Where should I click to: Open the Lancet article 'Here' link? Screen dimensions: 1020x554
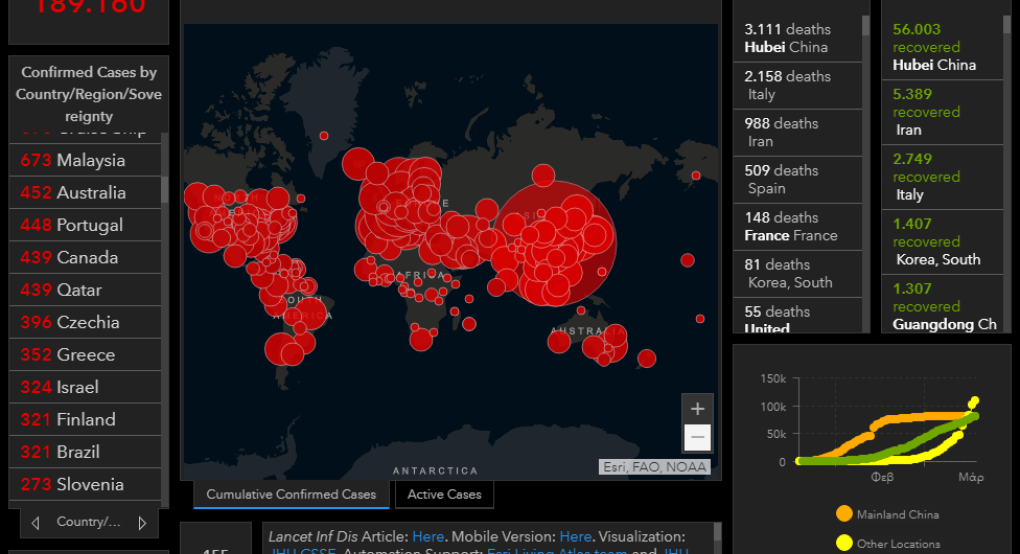click(x=428, y=537)
